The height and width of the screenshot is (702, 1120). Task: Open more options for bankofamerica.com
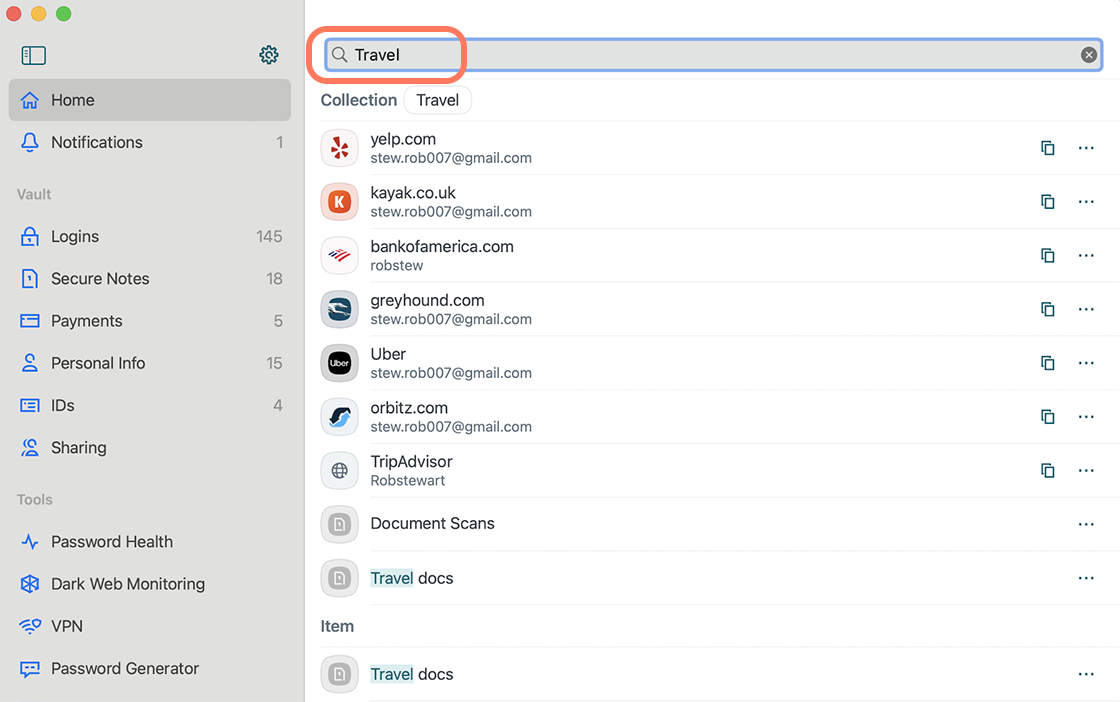(1086, 255)
